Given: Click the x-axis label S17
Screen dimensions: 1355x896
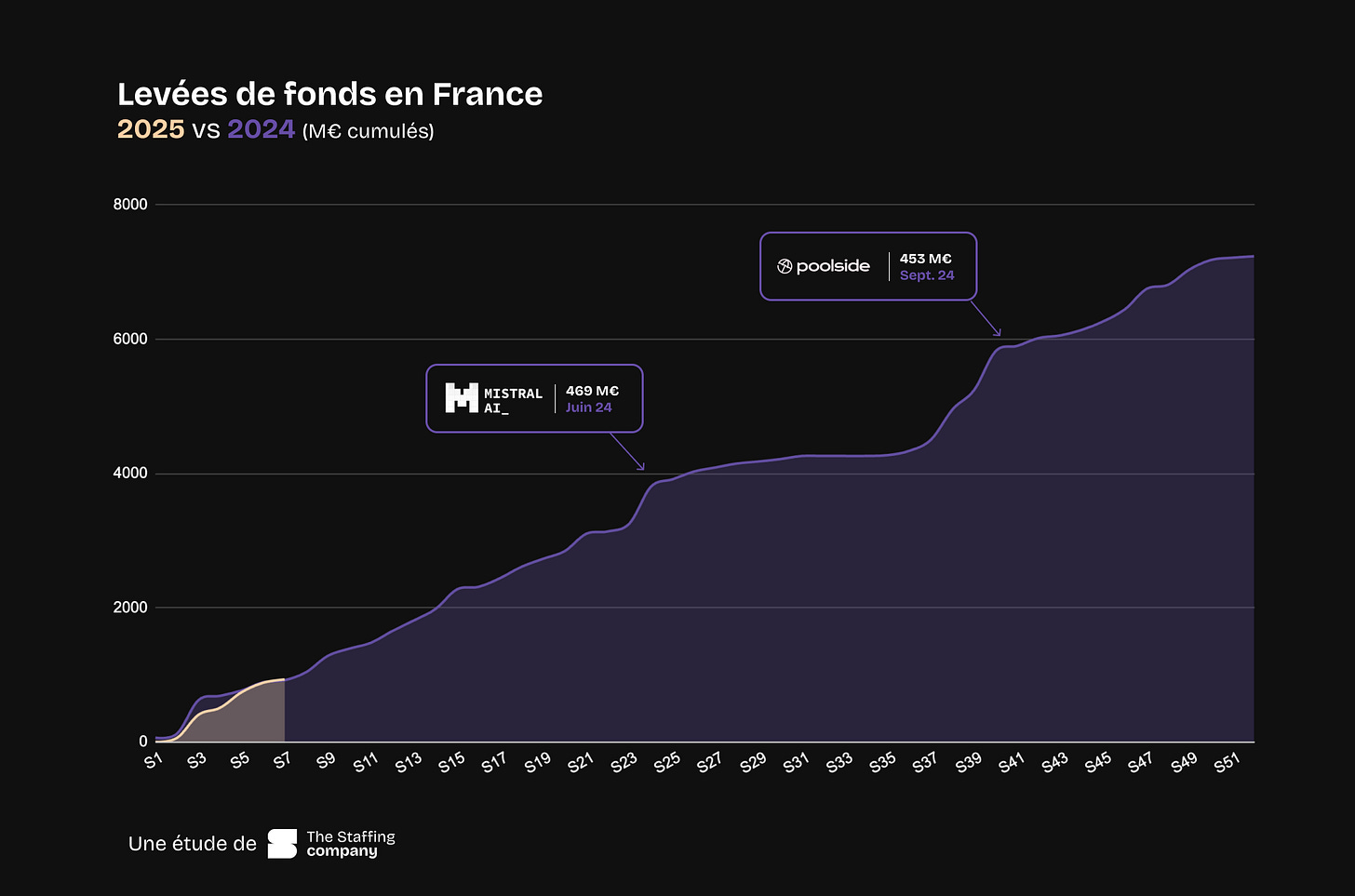Looking at the screenshot, I should pos(494,762).
